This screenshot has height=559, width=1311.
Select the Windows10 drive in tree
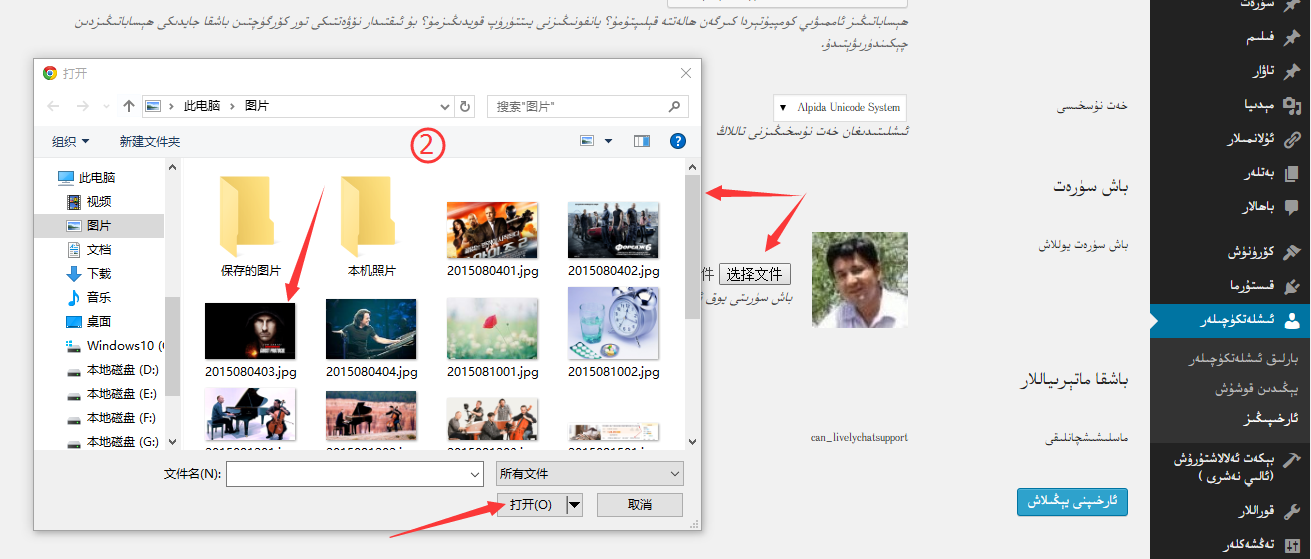[x=114, y=345]
